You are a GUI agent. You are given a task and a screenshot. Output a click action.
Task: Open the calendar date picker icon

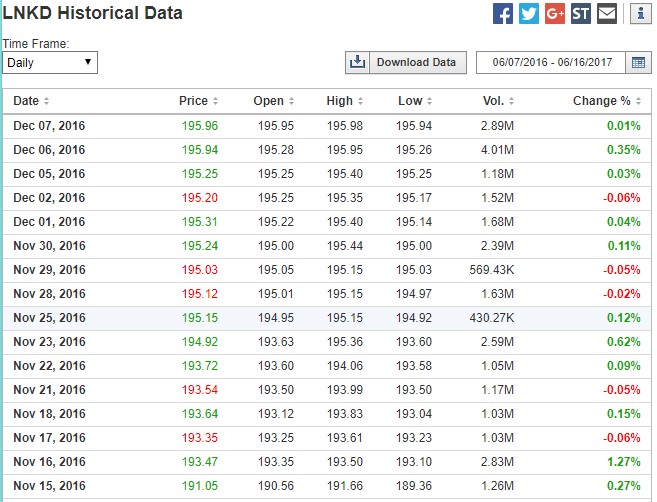coord(638,63)
